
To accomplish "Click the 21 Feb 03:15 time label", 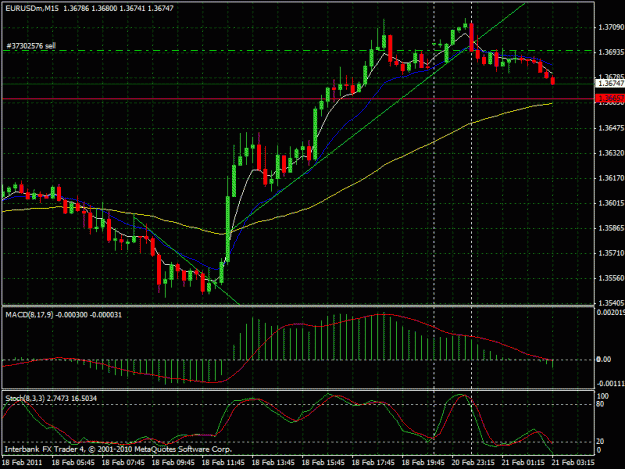I will pyautogui.click(x=573, y=463).
